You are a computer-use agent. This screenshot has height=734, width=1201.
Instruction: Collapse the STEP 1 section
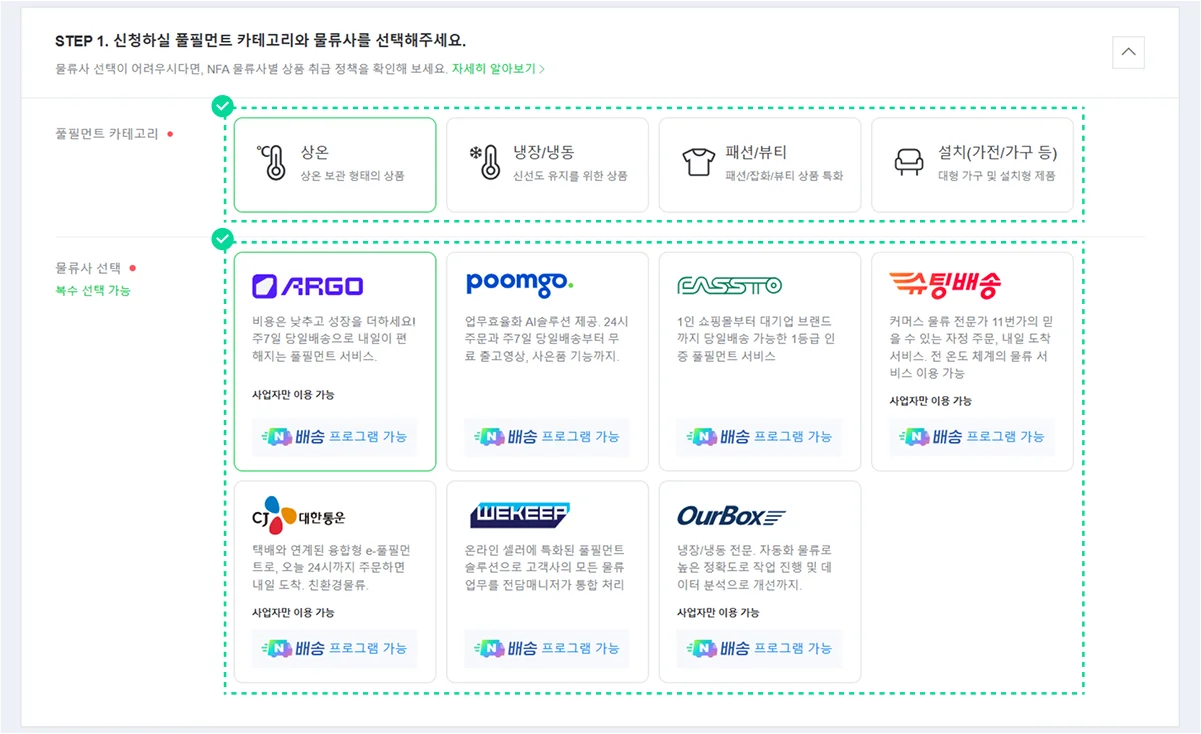click(1128, 52)
